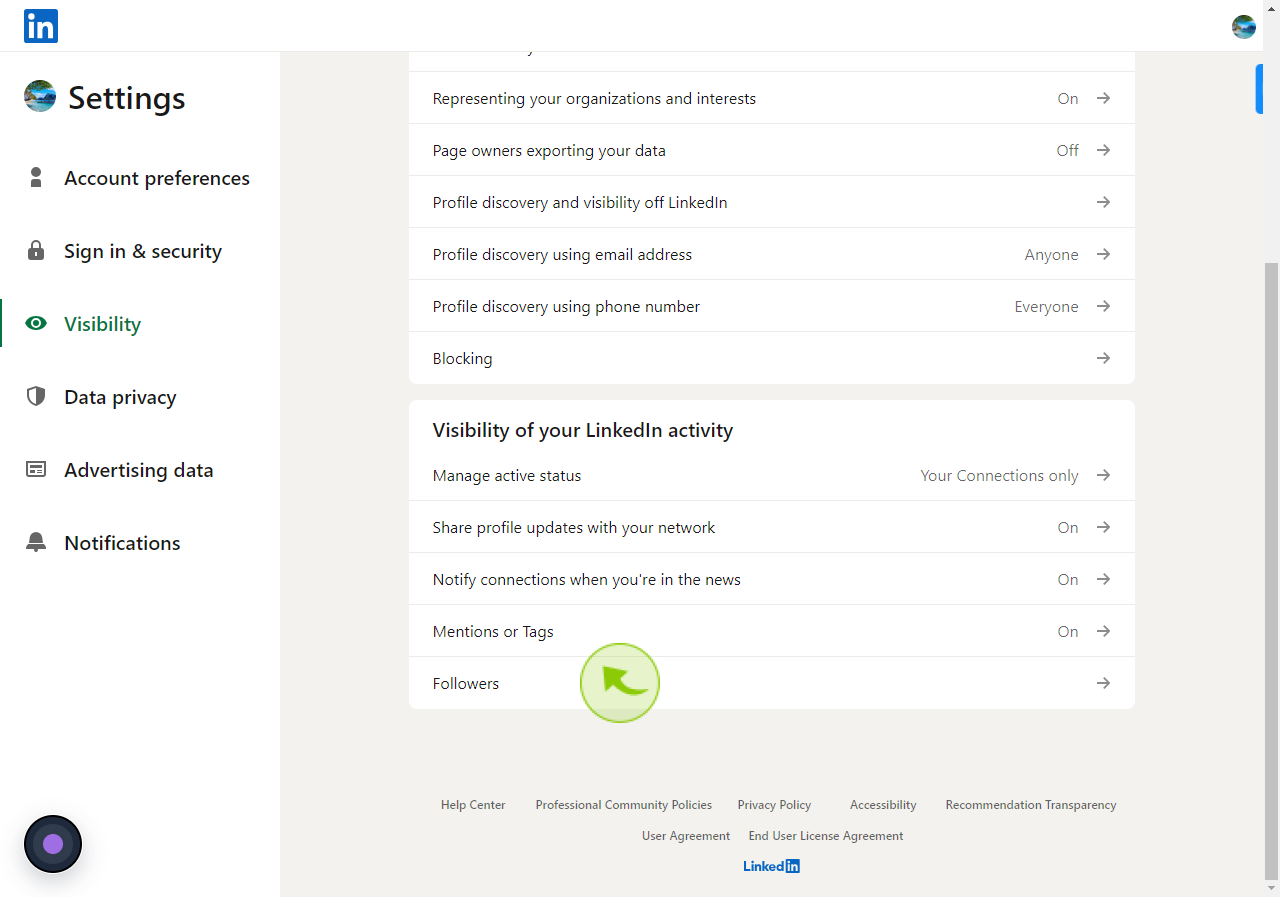Viewport: 1280px width, 897px height.
Task: Open Accessibility footer link
Action: coord(883,805)
